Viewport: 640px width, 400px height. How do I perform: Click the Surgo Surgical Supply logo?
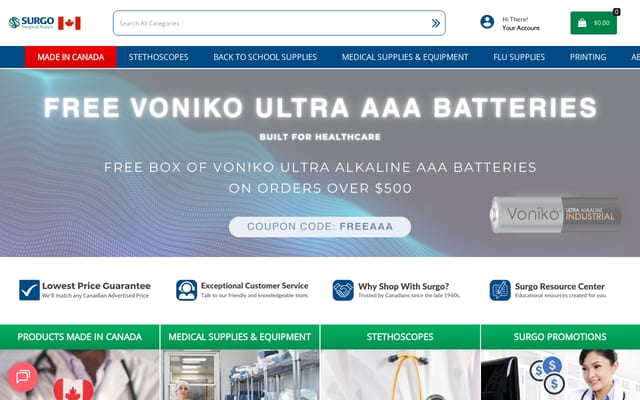point(31,23)
